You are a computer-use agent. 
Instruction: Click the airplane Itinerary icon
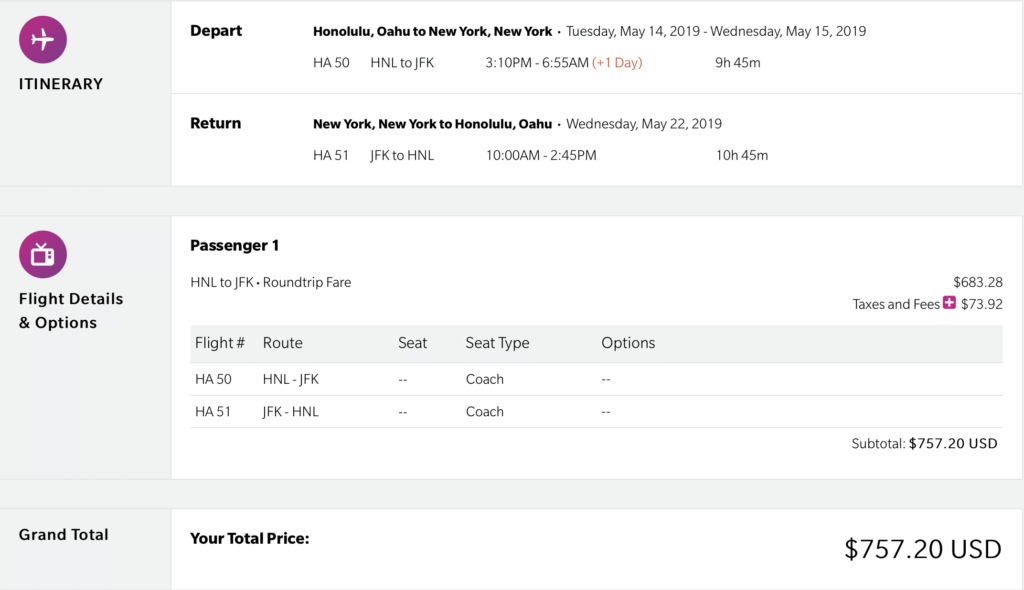tap(42, 39)
